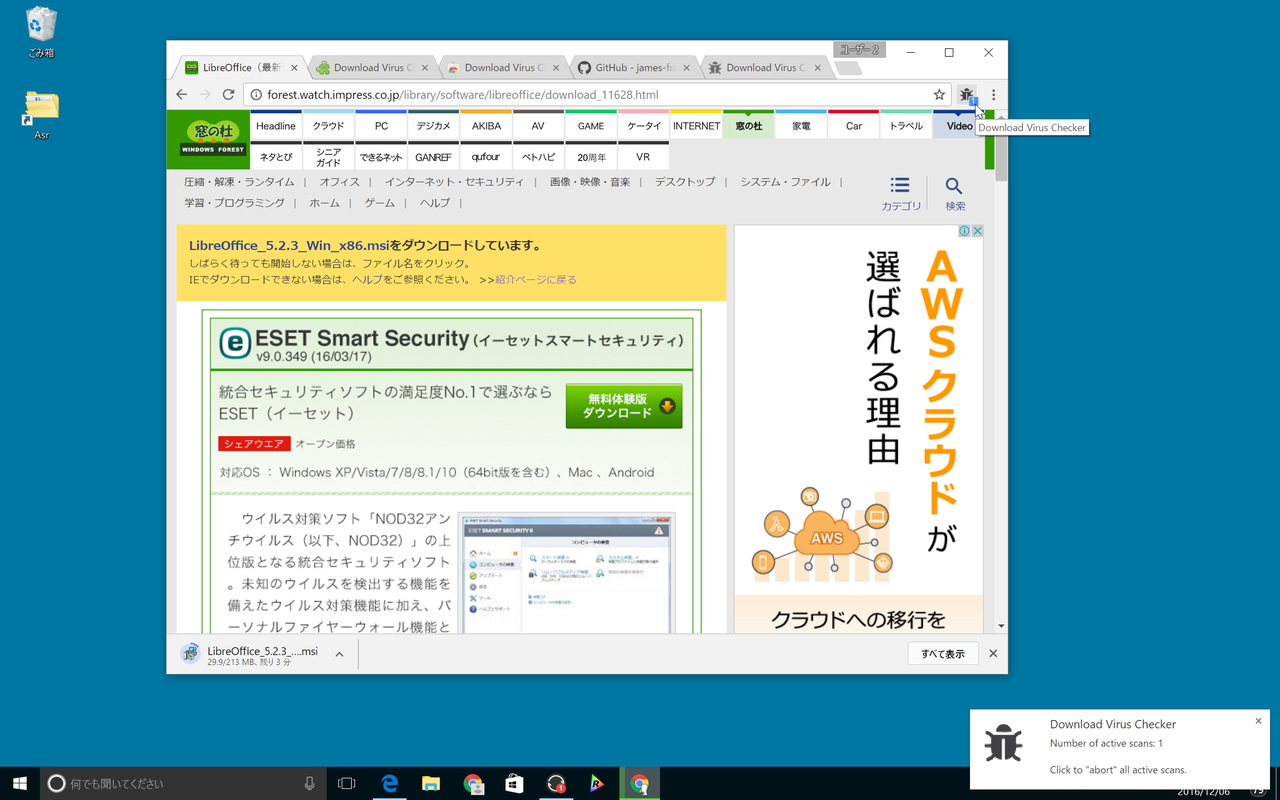Open the ユーザー2 profile menu
The height and width of the screenshot is (800, 1280).
(x=860, y=48)
